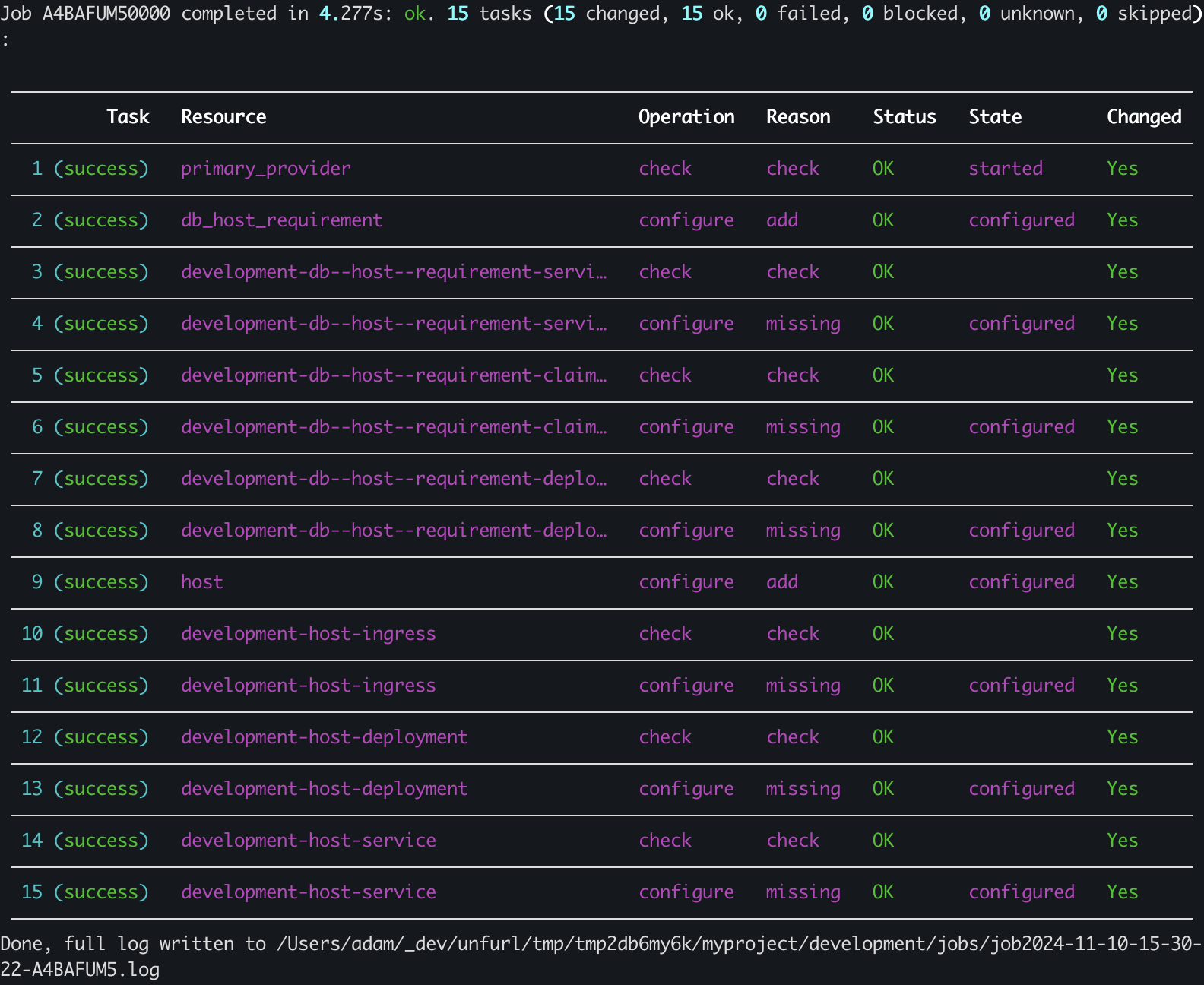
Task: Click the 'check' operation in task 12
Action: (665, 737)
